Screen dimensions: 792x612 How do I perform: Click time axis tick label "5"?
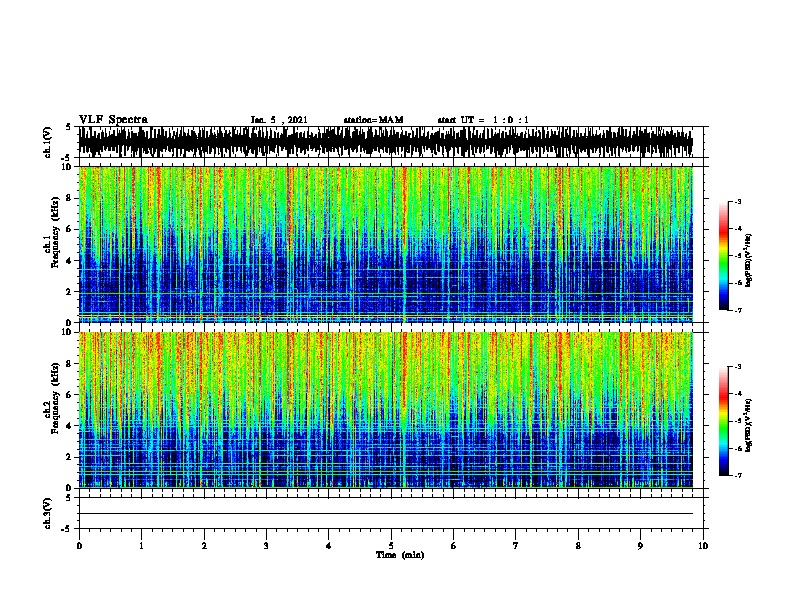coord(391,546)
